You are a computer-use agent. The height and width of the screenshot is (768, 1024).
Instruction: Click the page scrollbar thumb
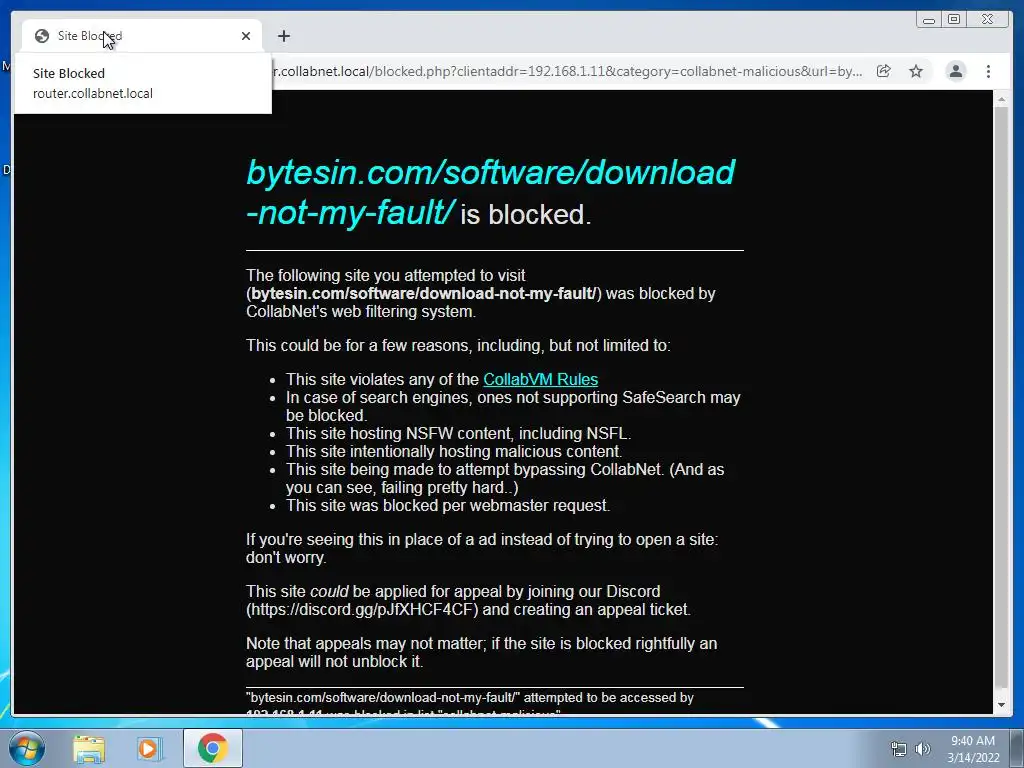point(1001,396)
